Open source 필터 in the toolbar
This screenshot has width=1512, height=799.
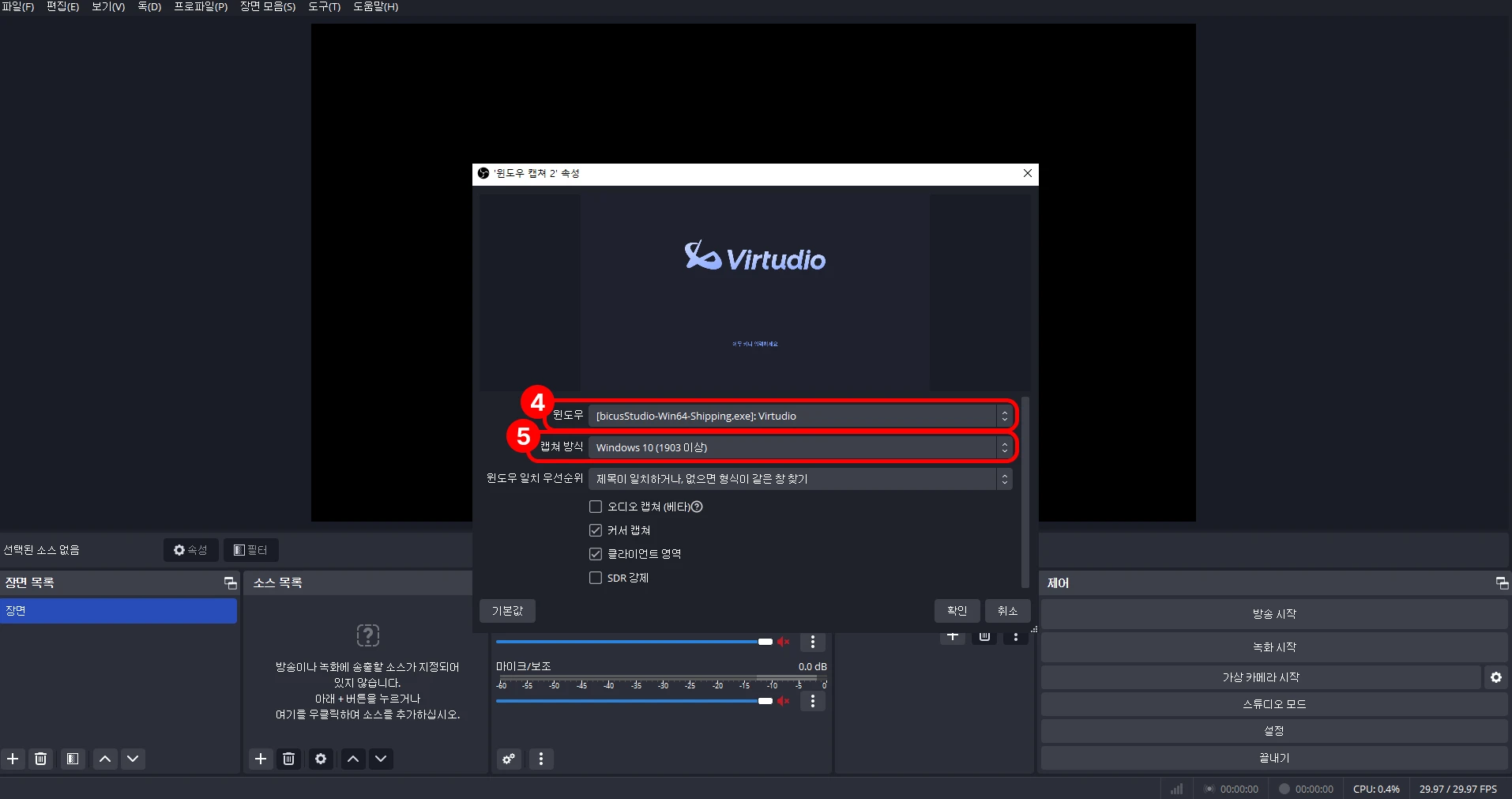click(x=251, y=550)
